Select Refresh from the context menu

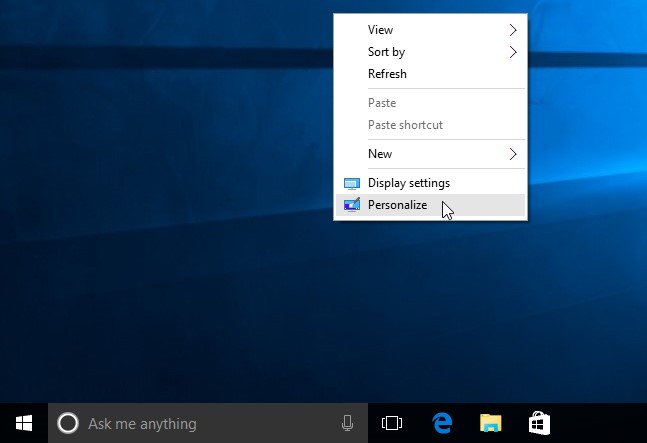tap(387, 74)
